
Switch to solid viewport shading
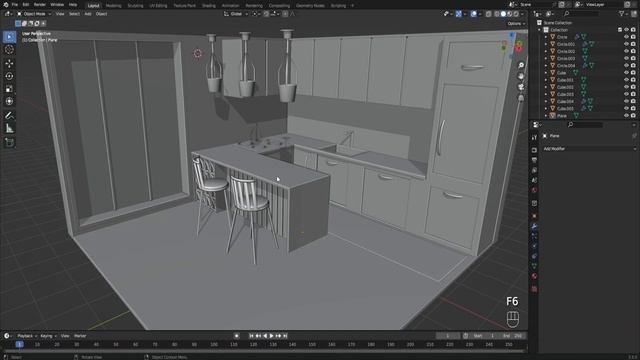pos(503,14)
